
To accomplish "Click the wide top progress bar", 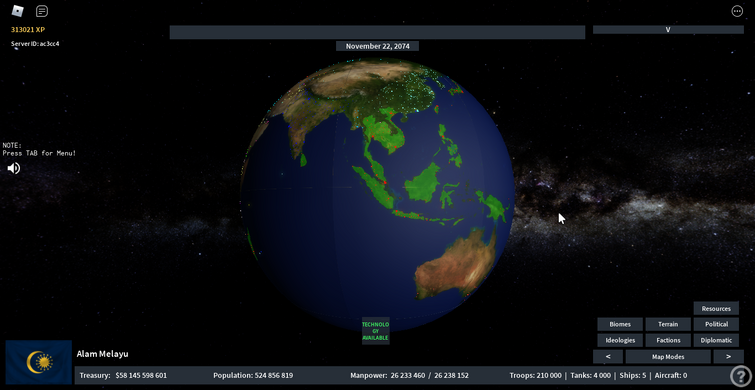I will [x=377, y=32].
